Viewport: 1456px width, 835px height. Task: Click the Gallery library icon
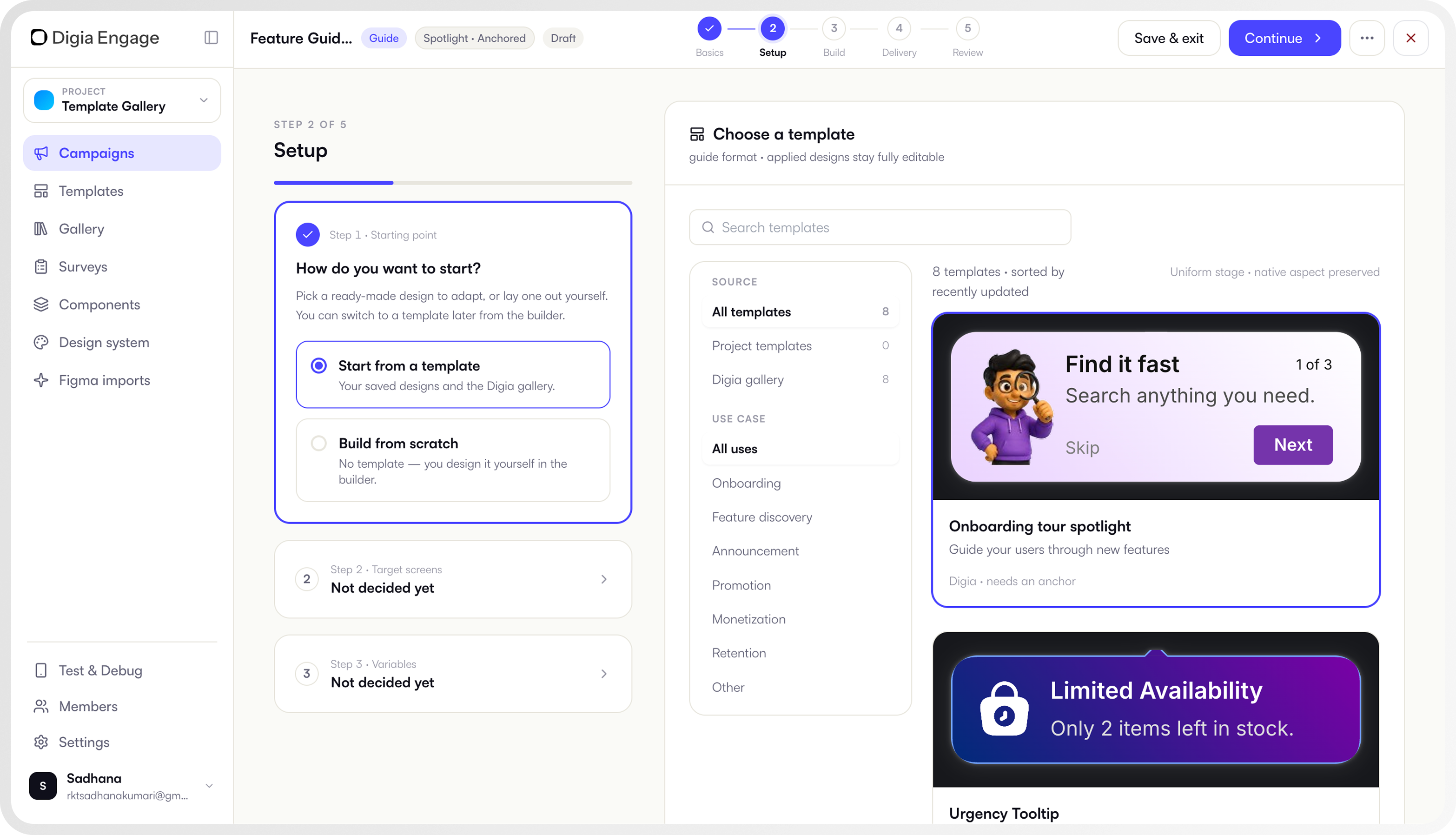(x=41, y=229)
